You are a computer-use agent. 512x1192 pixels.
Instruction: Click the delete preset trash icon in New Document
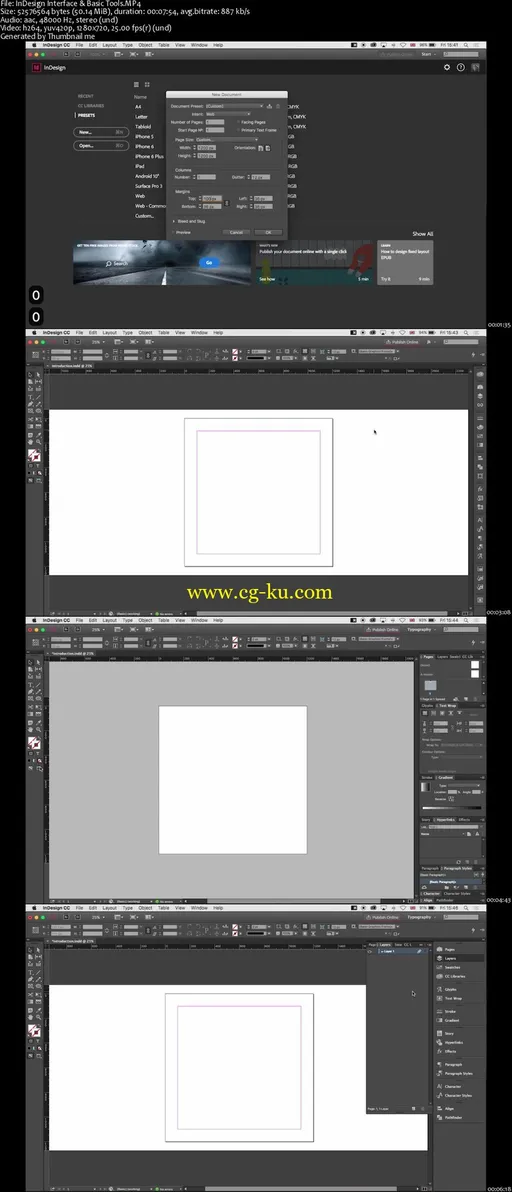(x=278, y=106)
